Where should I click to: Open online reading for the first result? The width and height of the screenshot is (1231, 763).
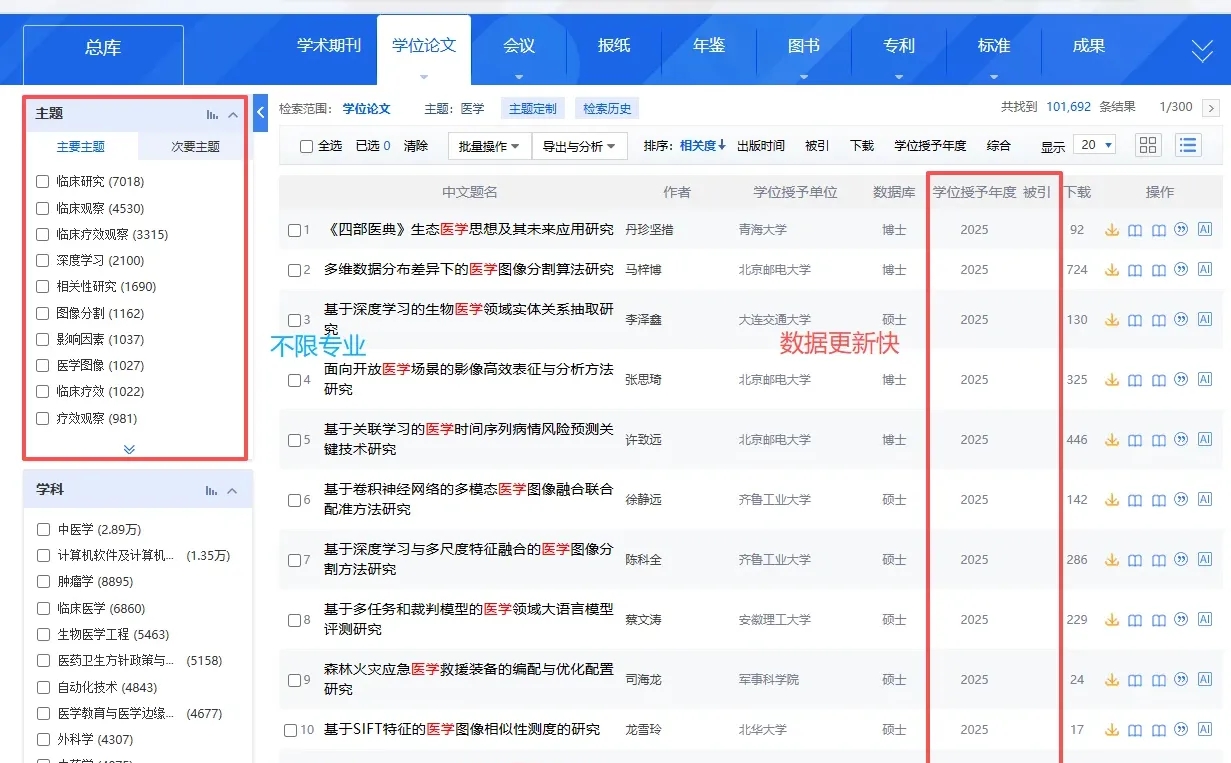tap(1134, 229)
